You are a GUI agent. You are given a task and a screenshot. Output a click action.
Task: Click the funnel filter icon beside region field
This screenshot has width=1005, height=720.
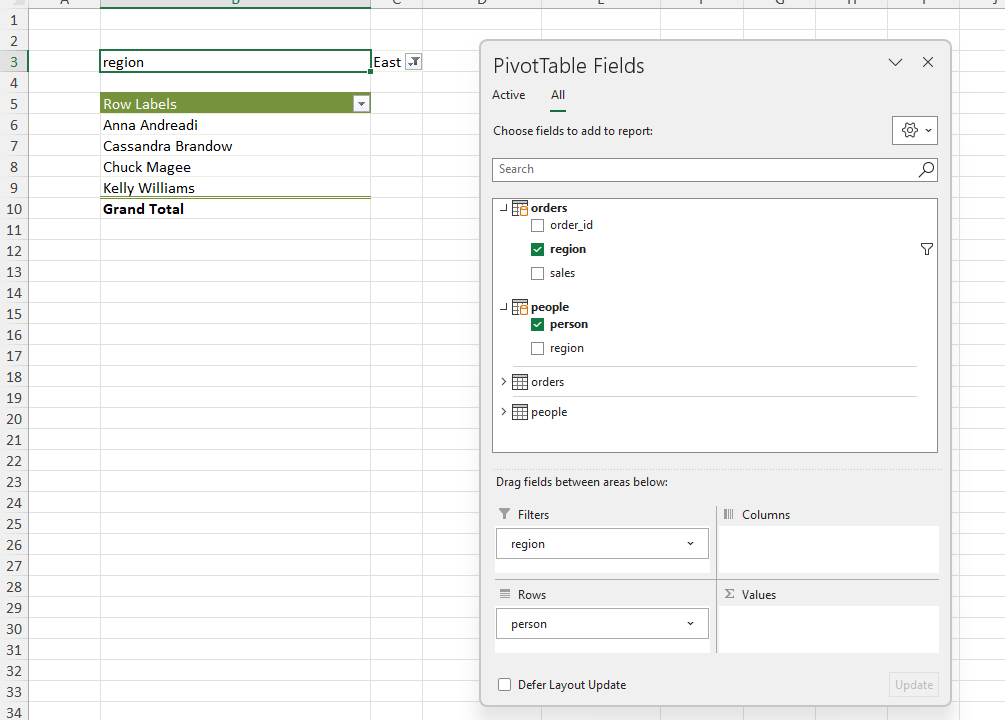click(926, 249)
